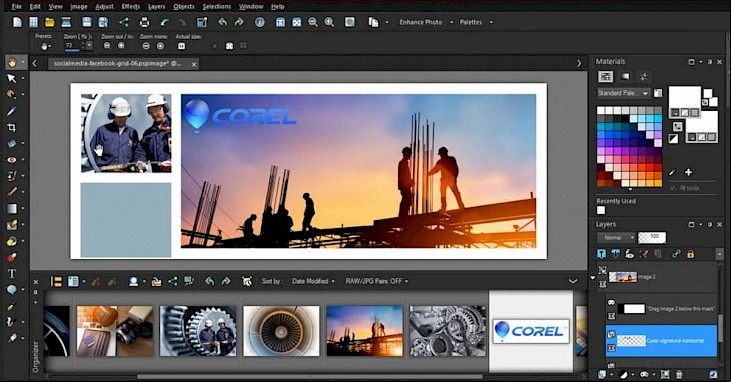The width and height of the screenshot is (731, 382).
Task: Click the Add to palette plus icon
Action: (x=688, y=172)
